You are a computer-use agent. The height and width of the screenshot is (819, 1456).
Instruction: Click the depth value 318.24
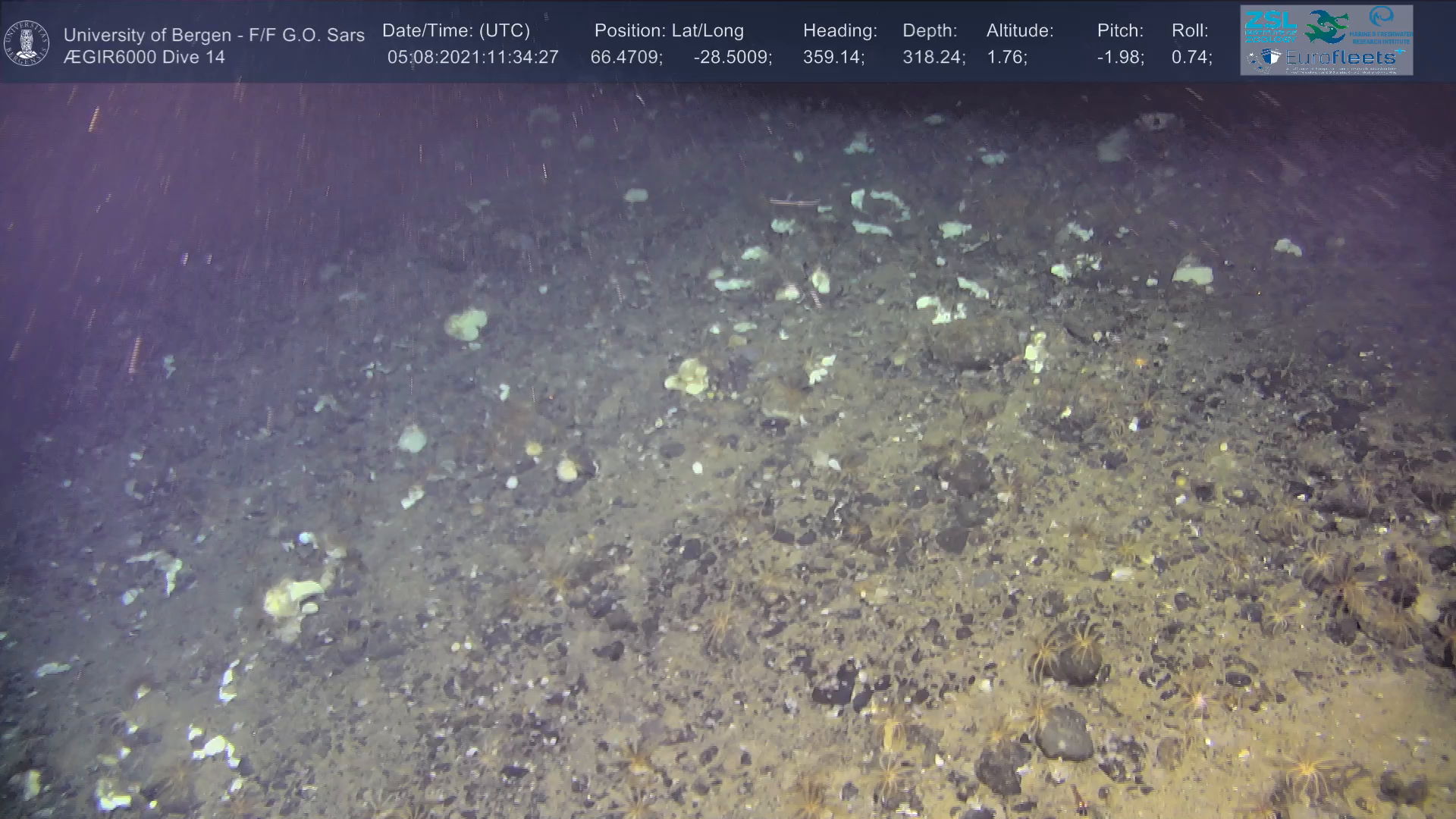tap(934, 57)
